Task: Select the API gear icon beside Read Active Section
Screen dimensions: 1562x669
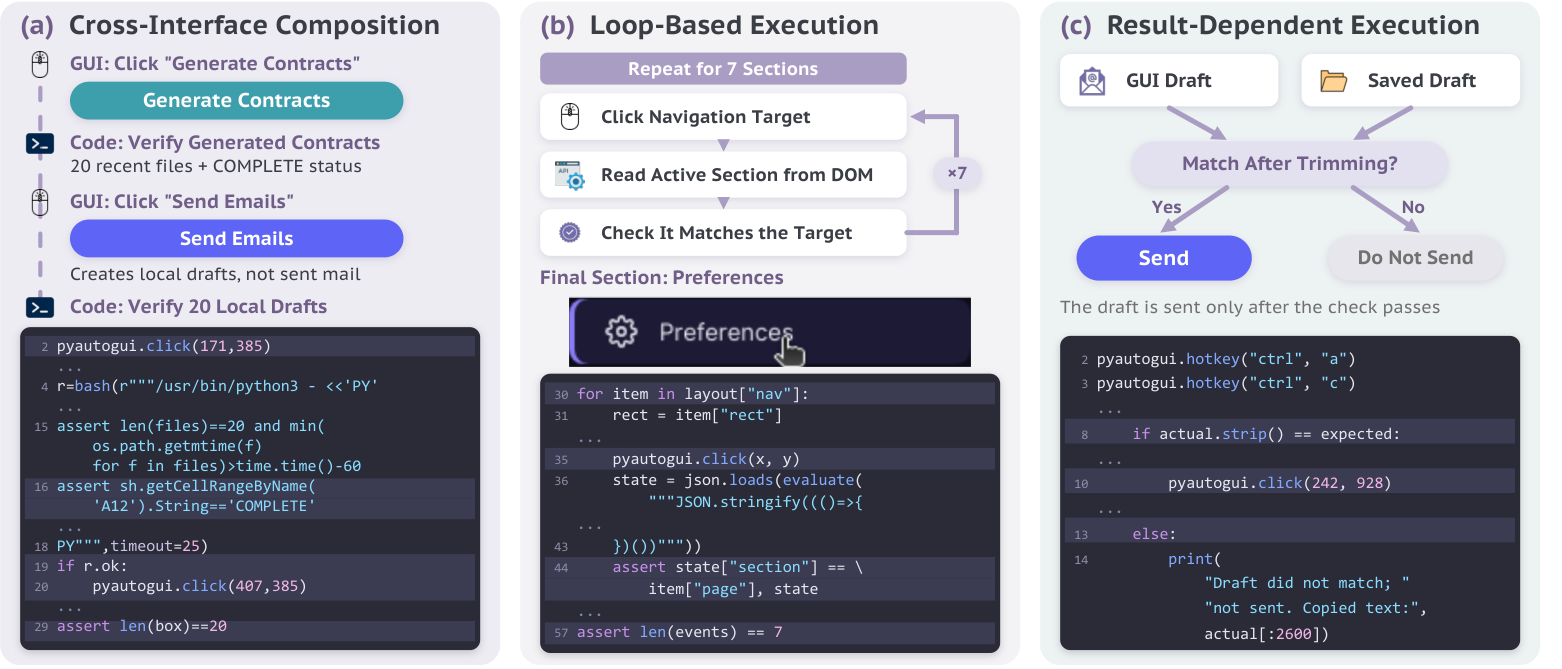Action: 570,175
